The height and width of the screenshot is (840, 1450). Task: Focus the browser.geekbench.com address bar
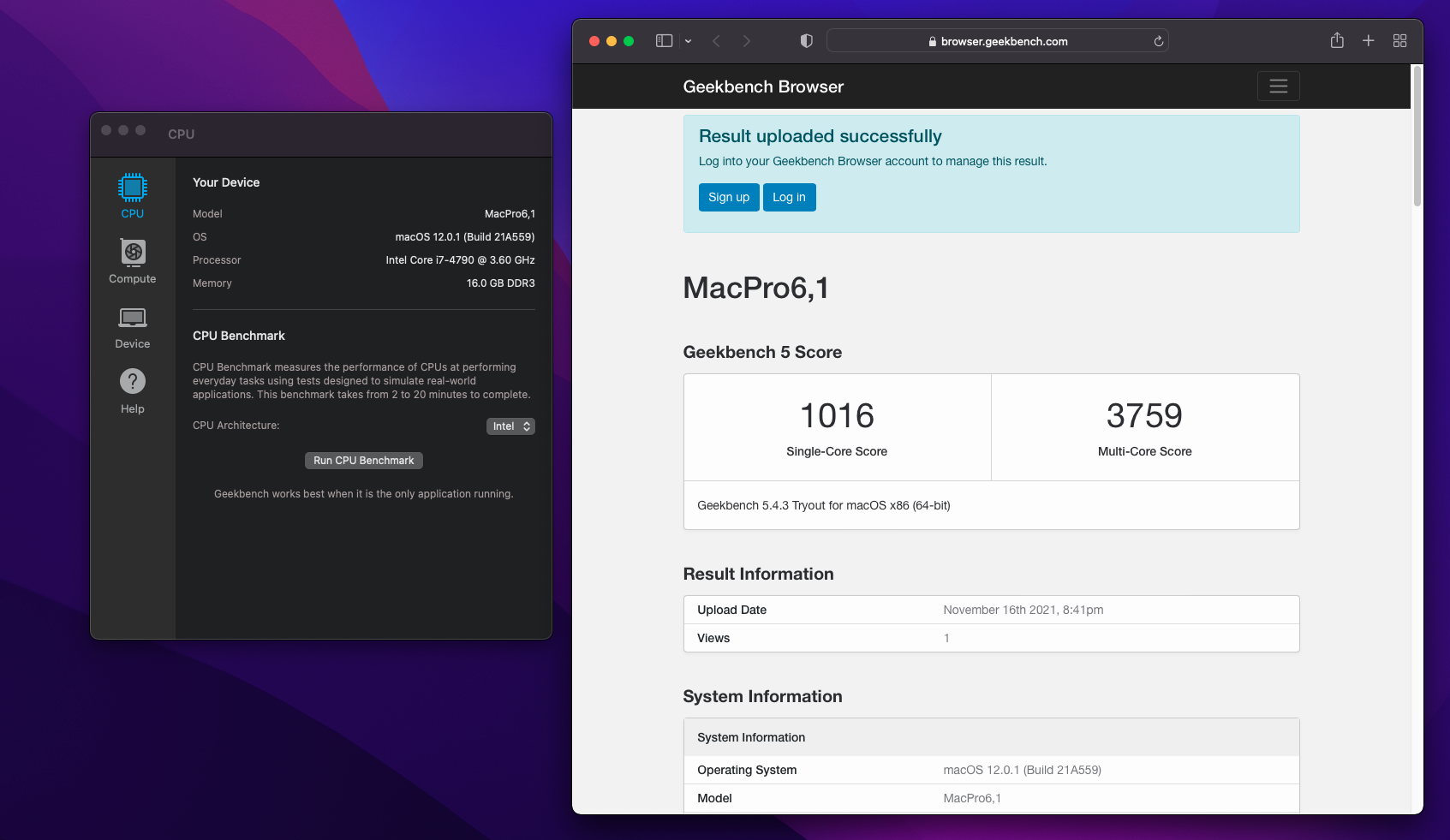(998, 41)
